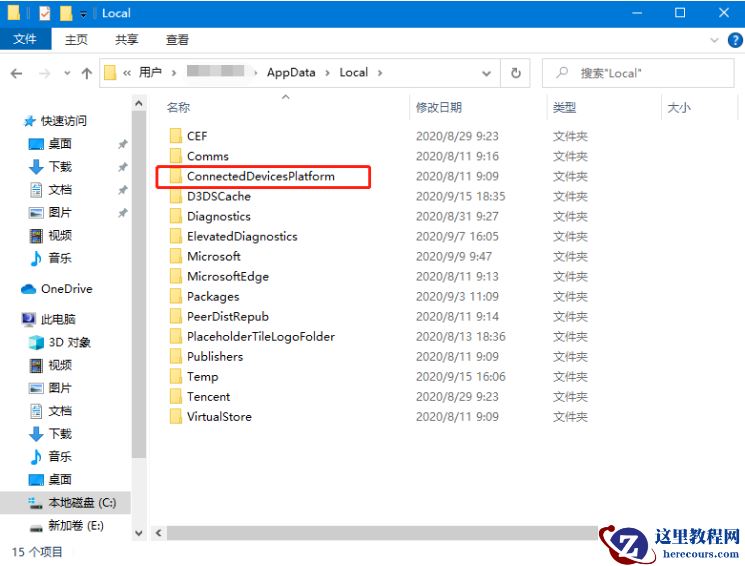This screenshot has width=745, height=566.
Task: Select the CEF folder icon
Action: click(x=176, y=136)
